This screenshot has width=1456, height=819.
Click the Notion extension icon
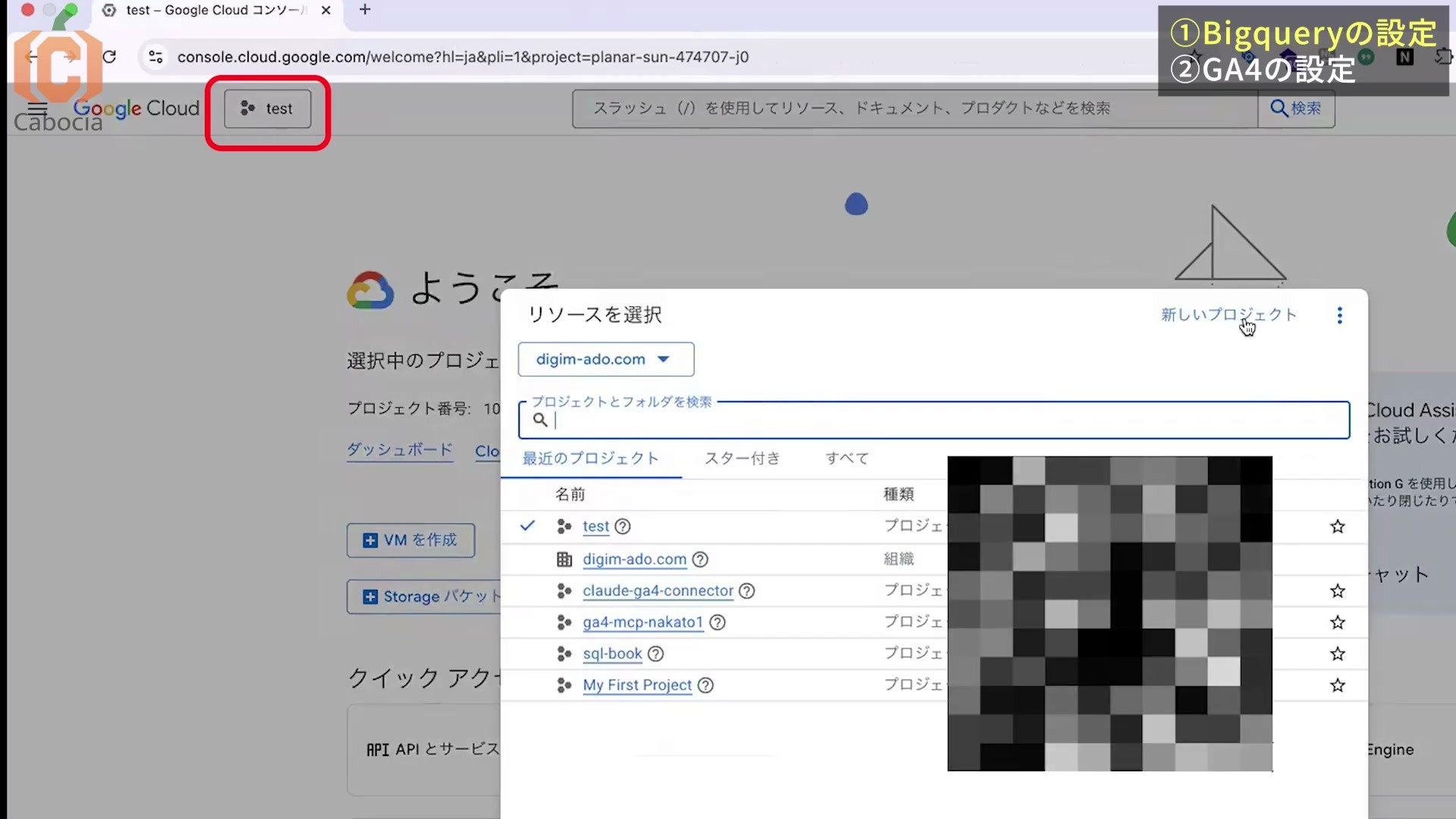[1404, 57]
